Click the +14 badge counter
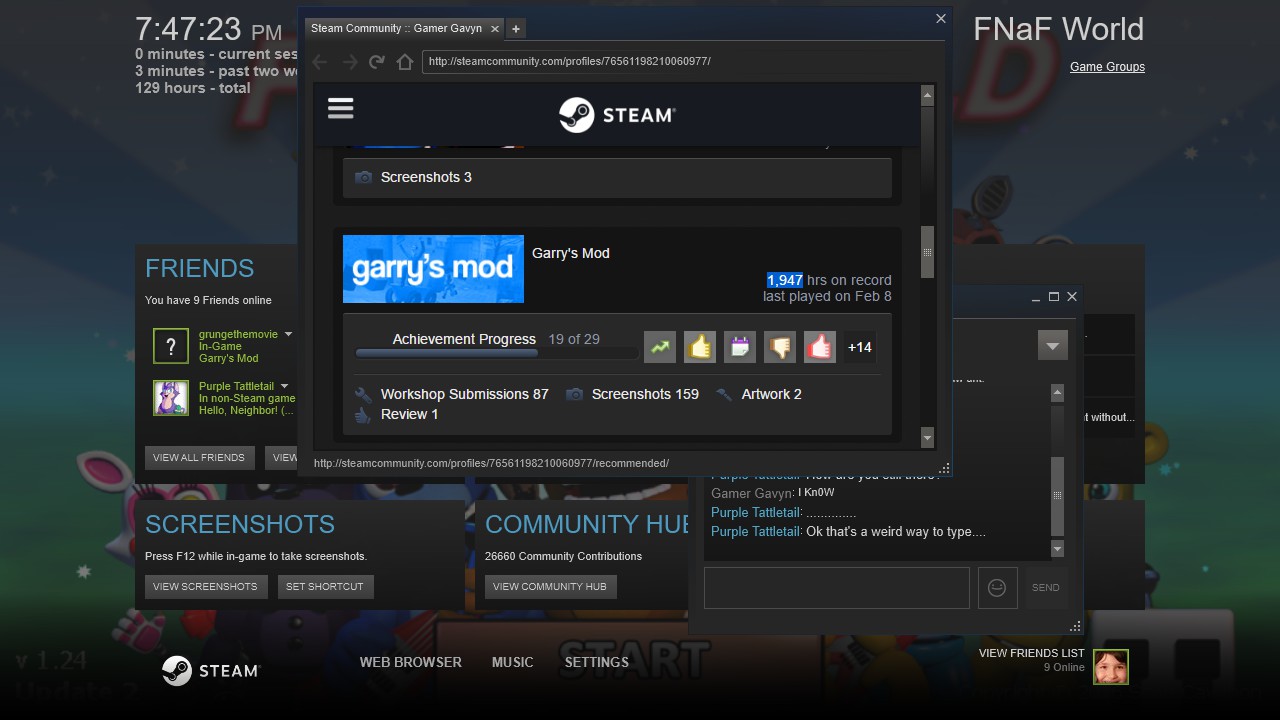1280x720 pixels. (860, 347)
